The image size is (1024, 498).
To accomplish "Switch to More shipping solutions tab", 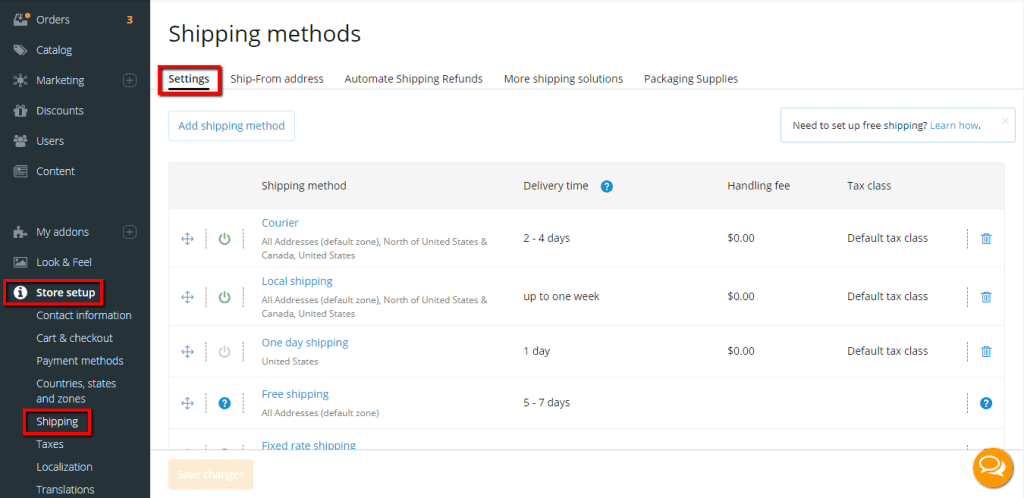I will point(563,79).
